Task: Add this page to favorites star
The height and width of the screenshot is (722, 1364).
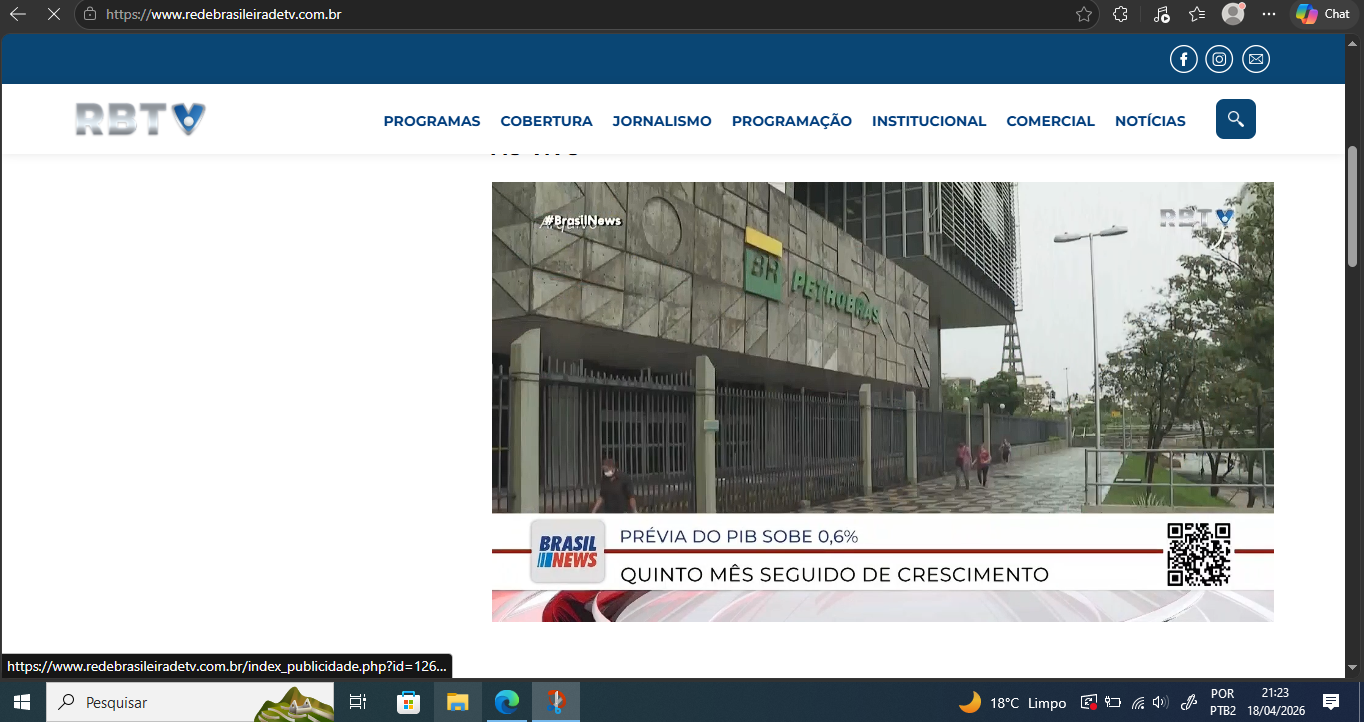Action: click(x=1084, y=14)
